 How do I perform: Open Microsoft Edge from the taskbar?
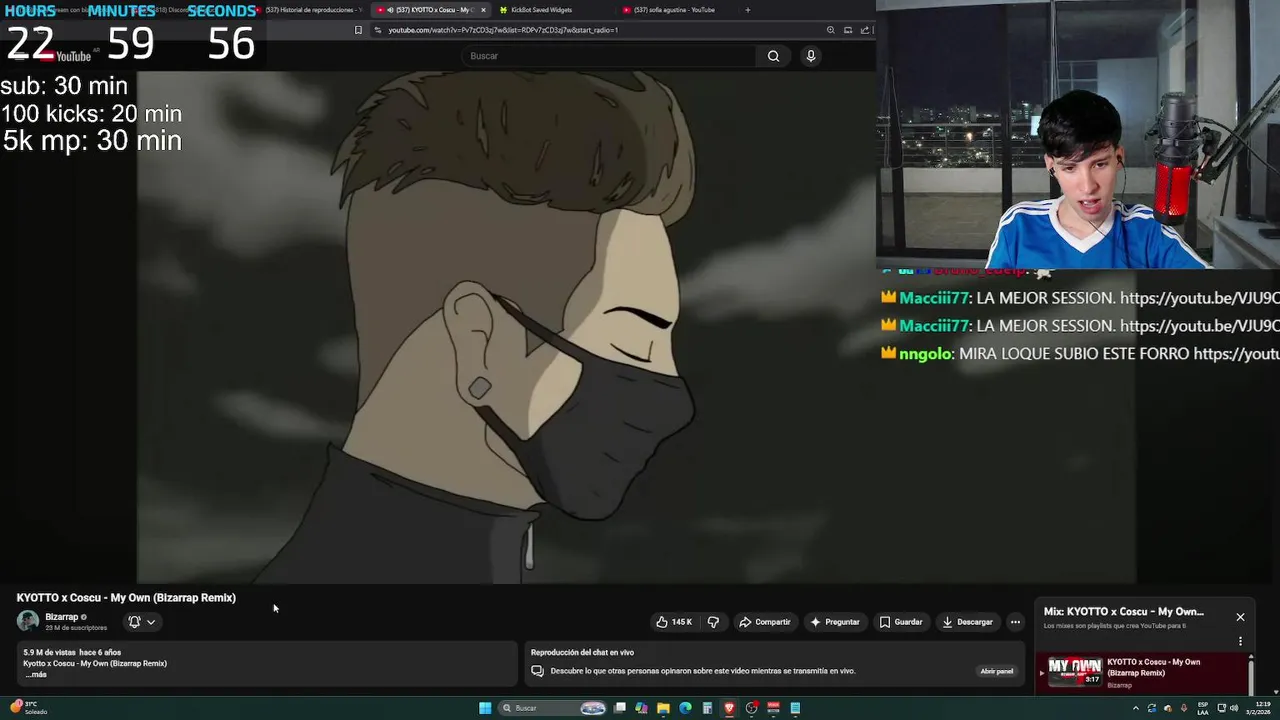click(x=685, y=708)
